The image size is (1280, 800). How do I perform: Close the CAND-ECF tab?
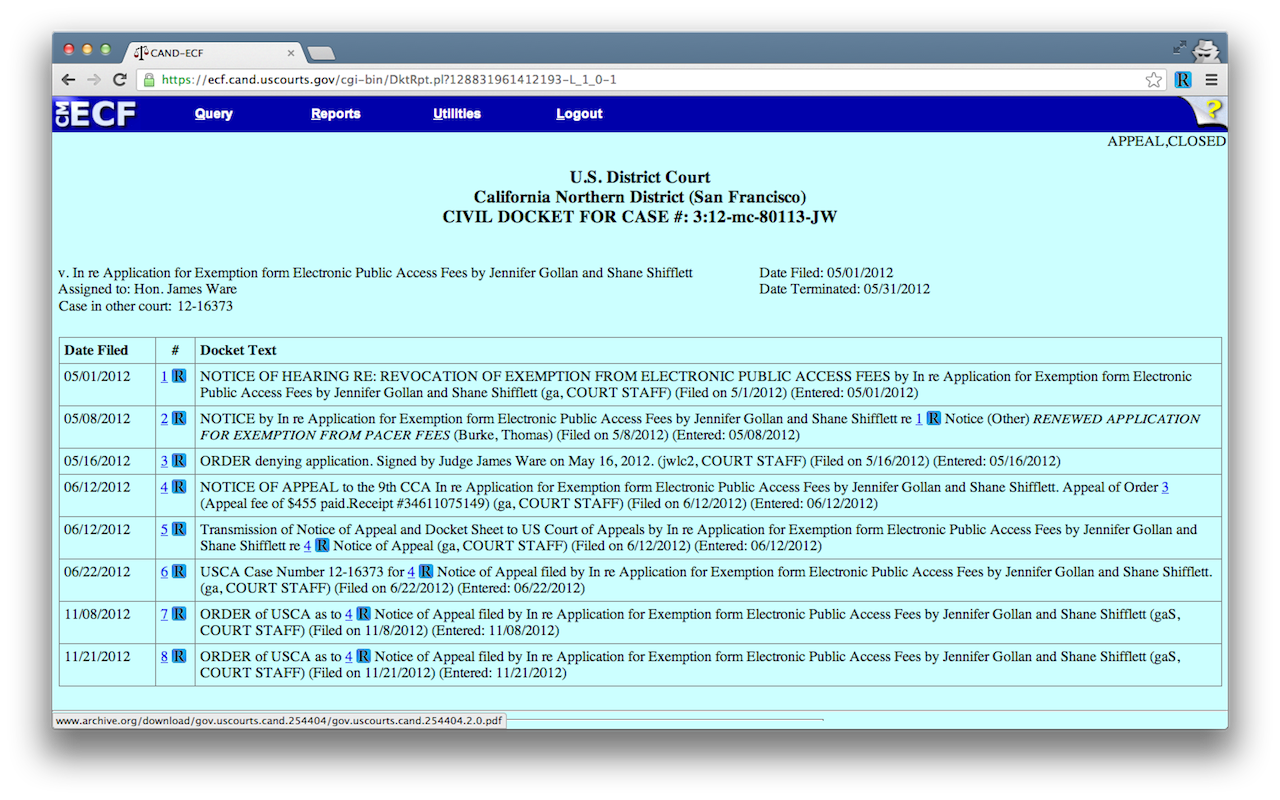pyautogui.click(x=291, y=53)
